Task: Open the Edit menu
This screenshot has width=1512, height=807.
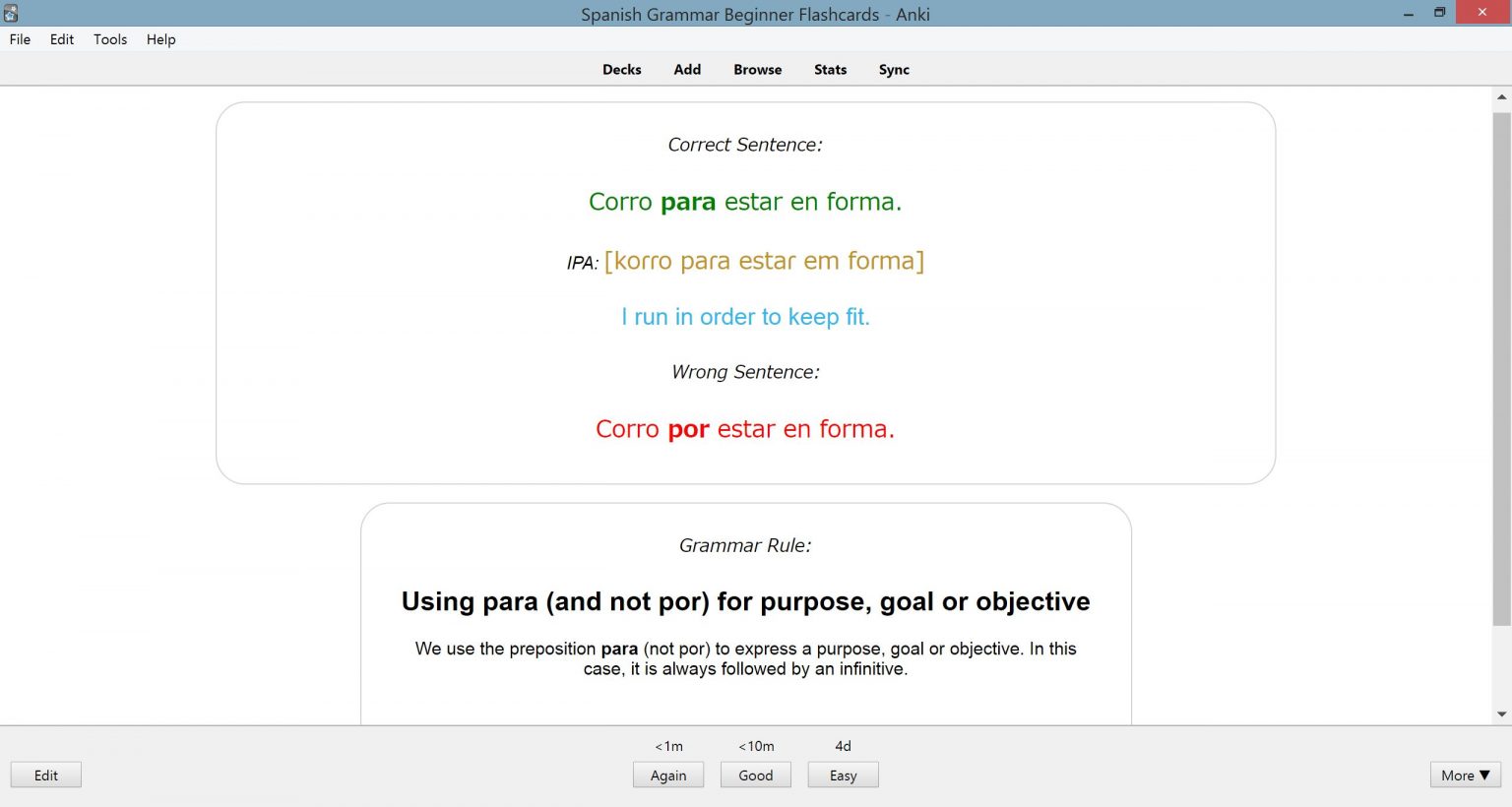Action: click(61, 39)
